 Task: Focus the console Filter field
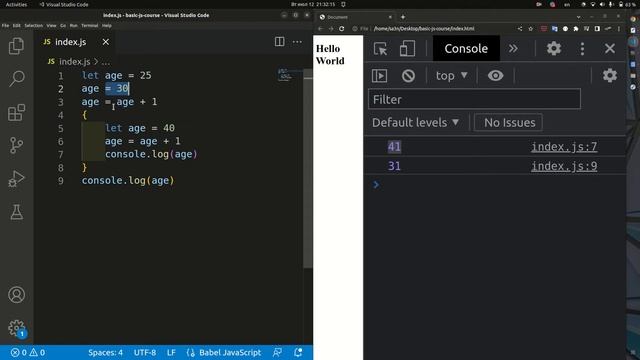click(474, 99)
